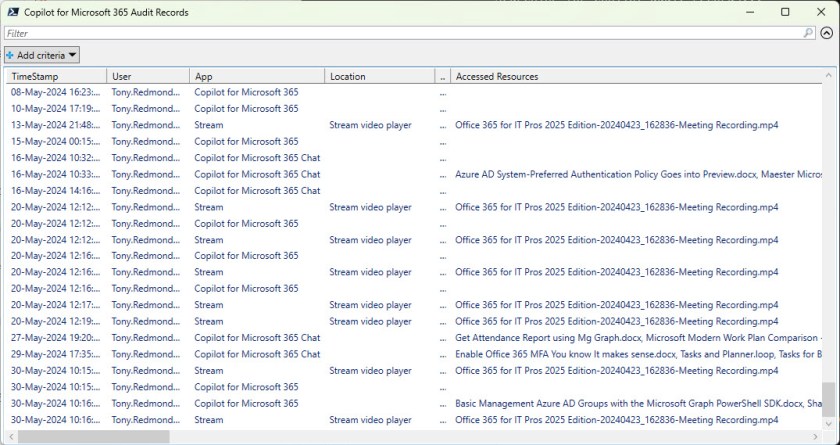Click 'Copilot for Microsoft 365 Chat' in 16-May 14:16 row
The height and width of the screenshot is (445, 840).
pyautogui.click(x=257, y=191)
